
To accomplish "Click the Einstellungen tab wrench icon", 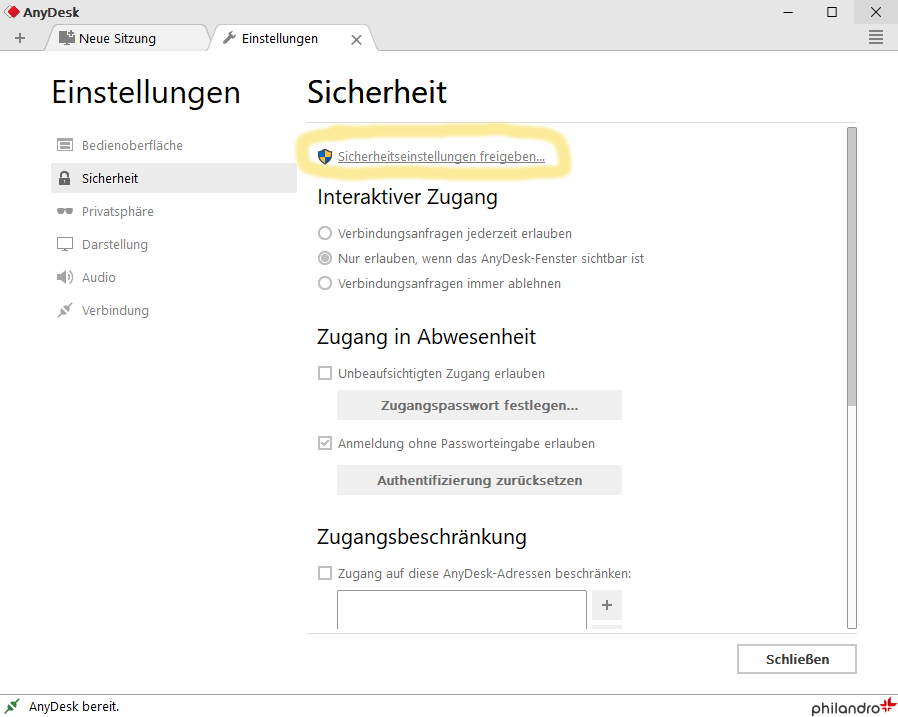I will tap(229, 38).
